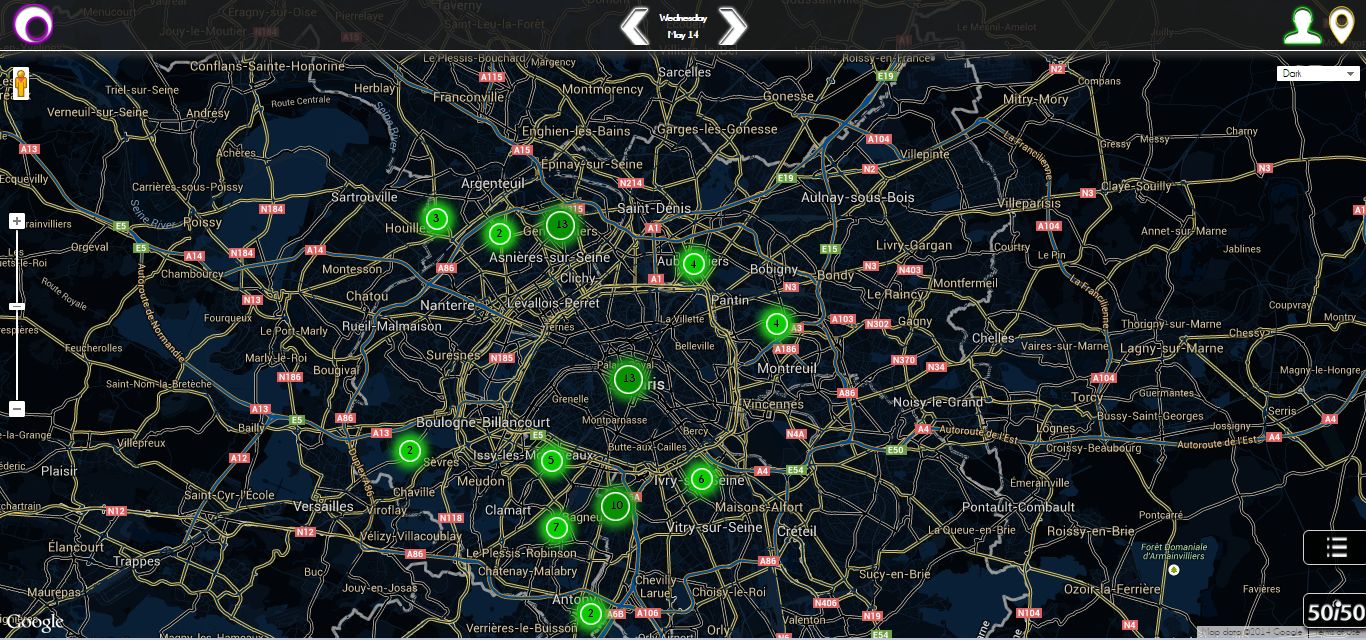Open the cluster of 13 over central Paris
This screenshot has width=1366, height=640.
(x=627, y=379)
